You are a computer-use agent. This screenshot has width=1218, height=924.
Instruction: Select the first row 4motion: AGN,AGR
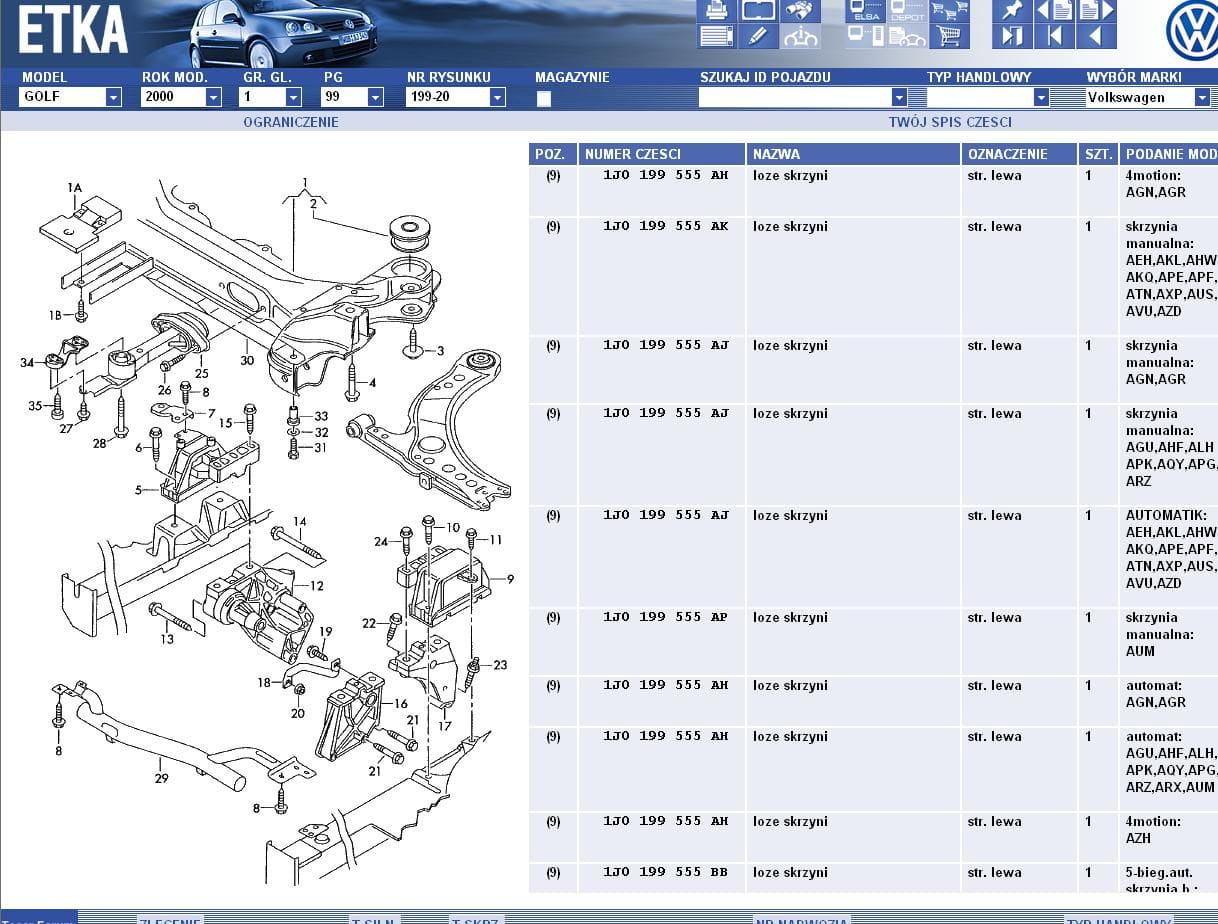pyautogui.click(x=873, y=191)
